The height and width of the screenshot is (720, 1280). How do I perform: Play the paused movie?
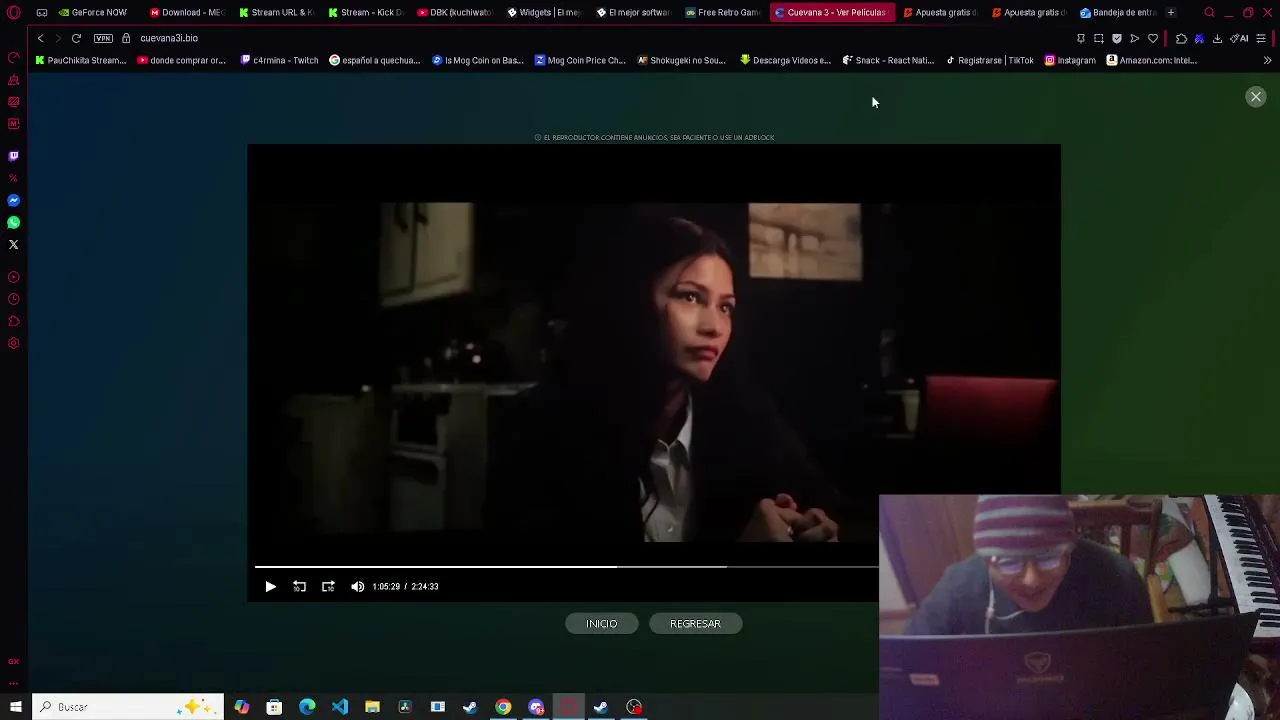coord(270,587)
